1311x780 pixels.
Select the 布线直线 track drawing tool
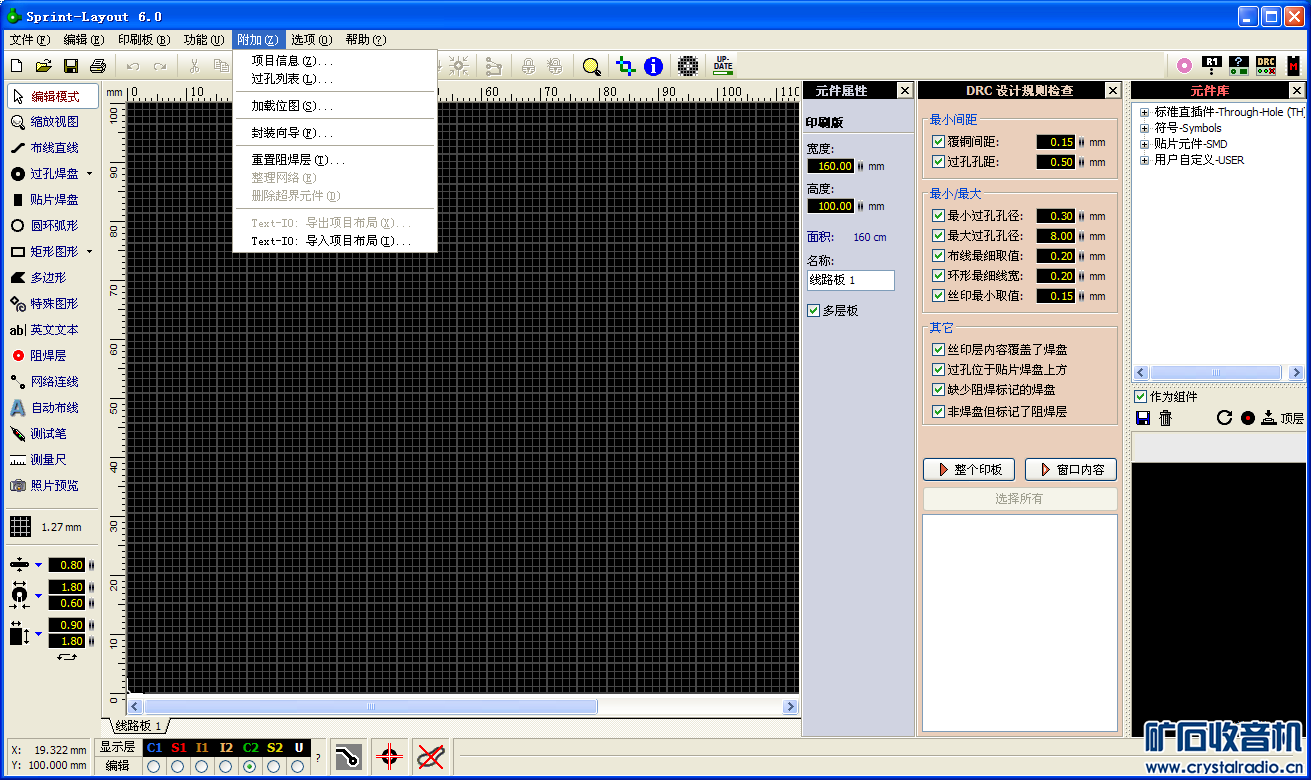(x=53, y=148)
